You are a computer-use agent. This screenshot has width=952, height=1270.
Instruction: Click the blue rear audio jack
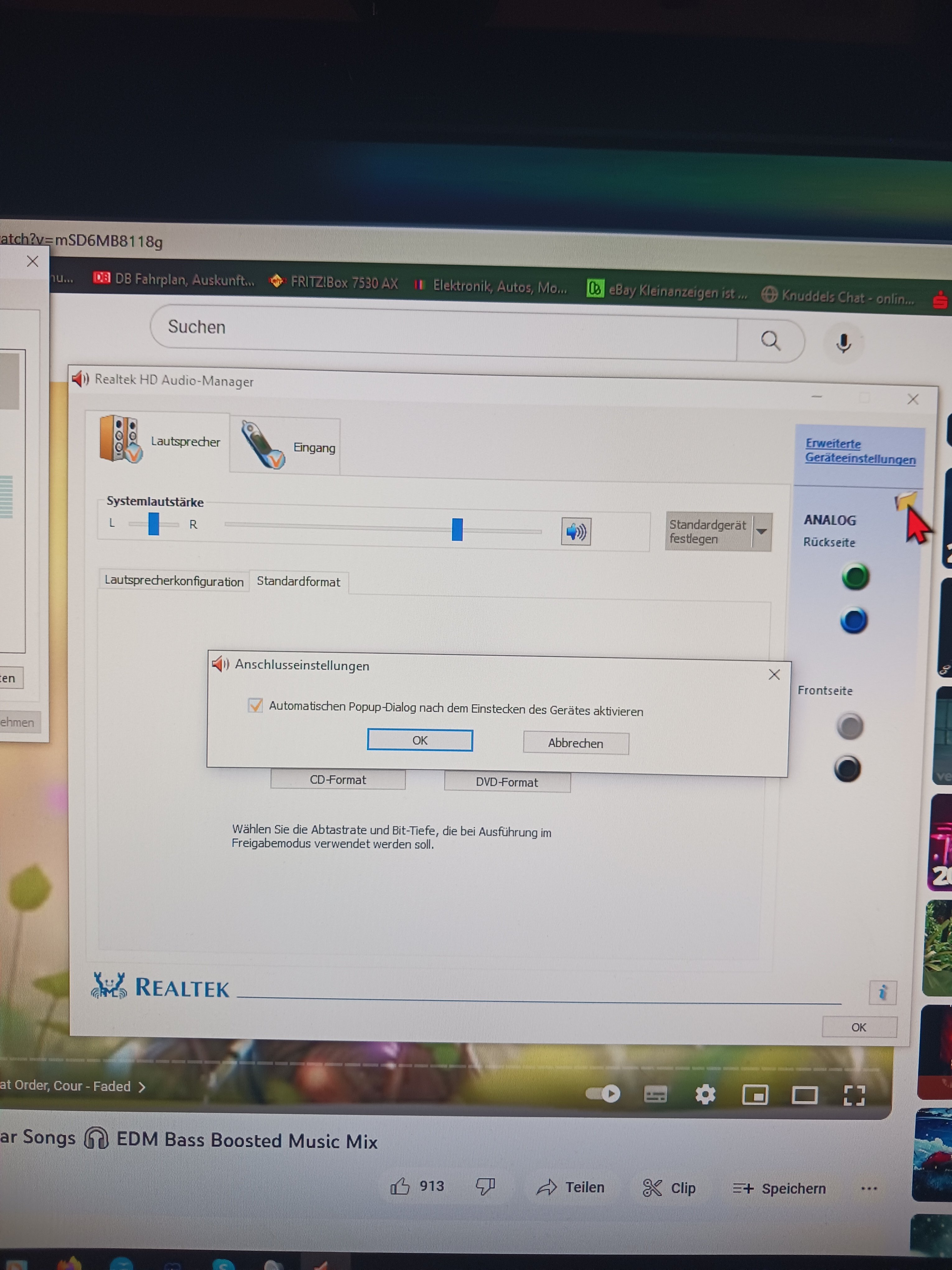pos(853,621)
